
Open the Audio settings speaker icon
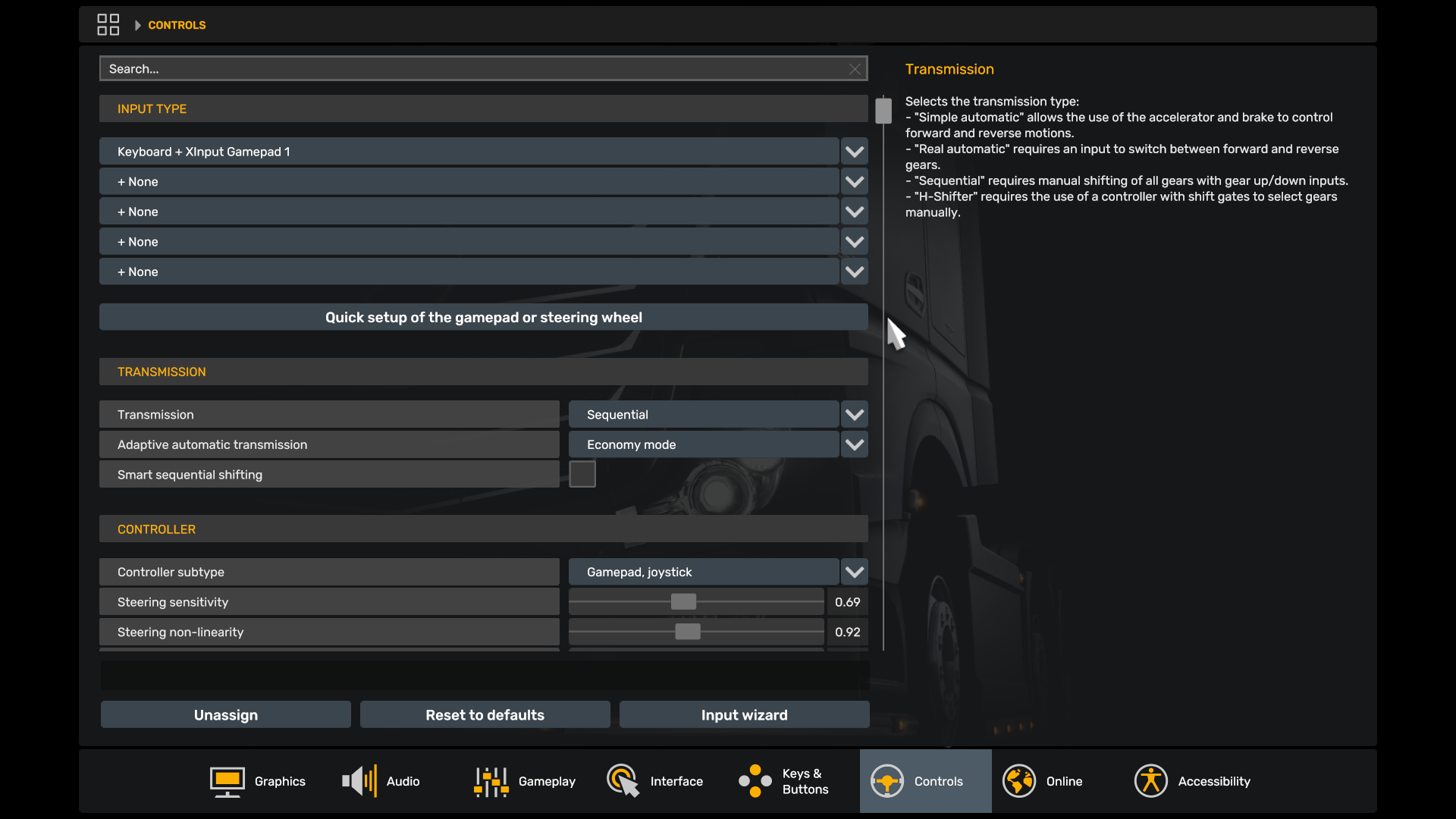tap(359, 781)
